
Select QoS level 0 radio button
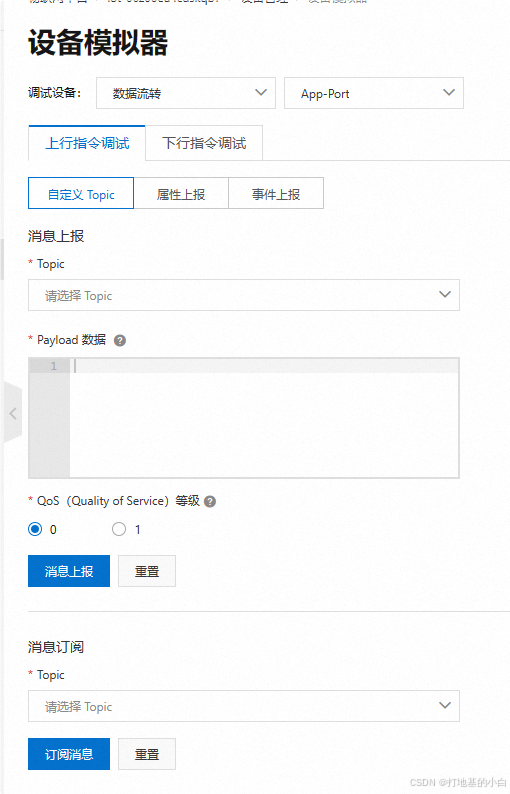point(35,529)
